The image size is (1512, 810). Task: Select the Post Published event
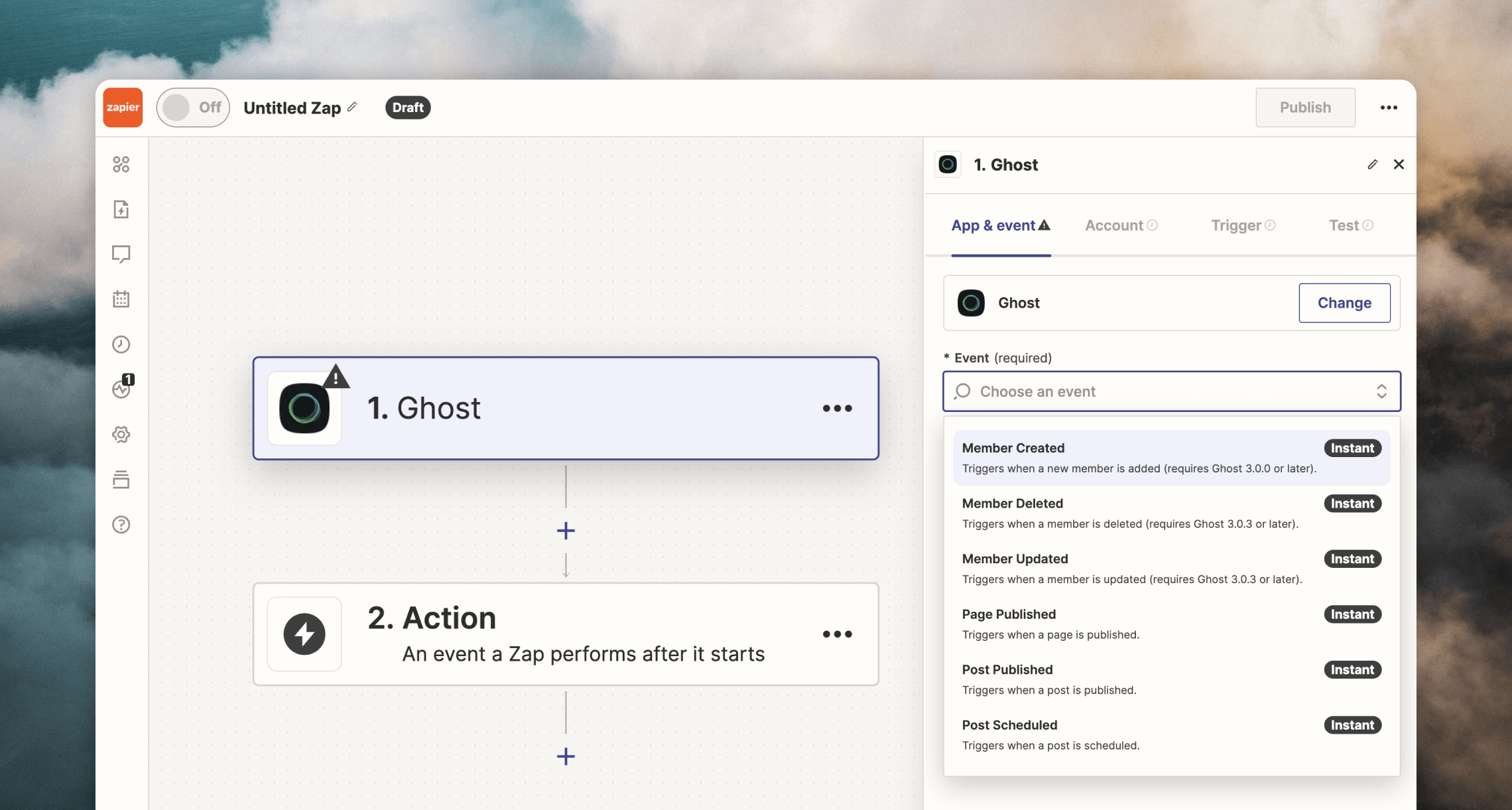coord(1172,679)
